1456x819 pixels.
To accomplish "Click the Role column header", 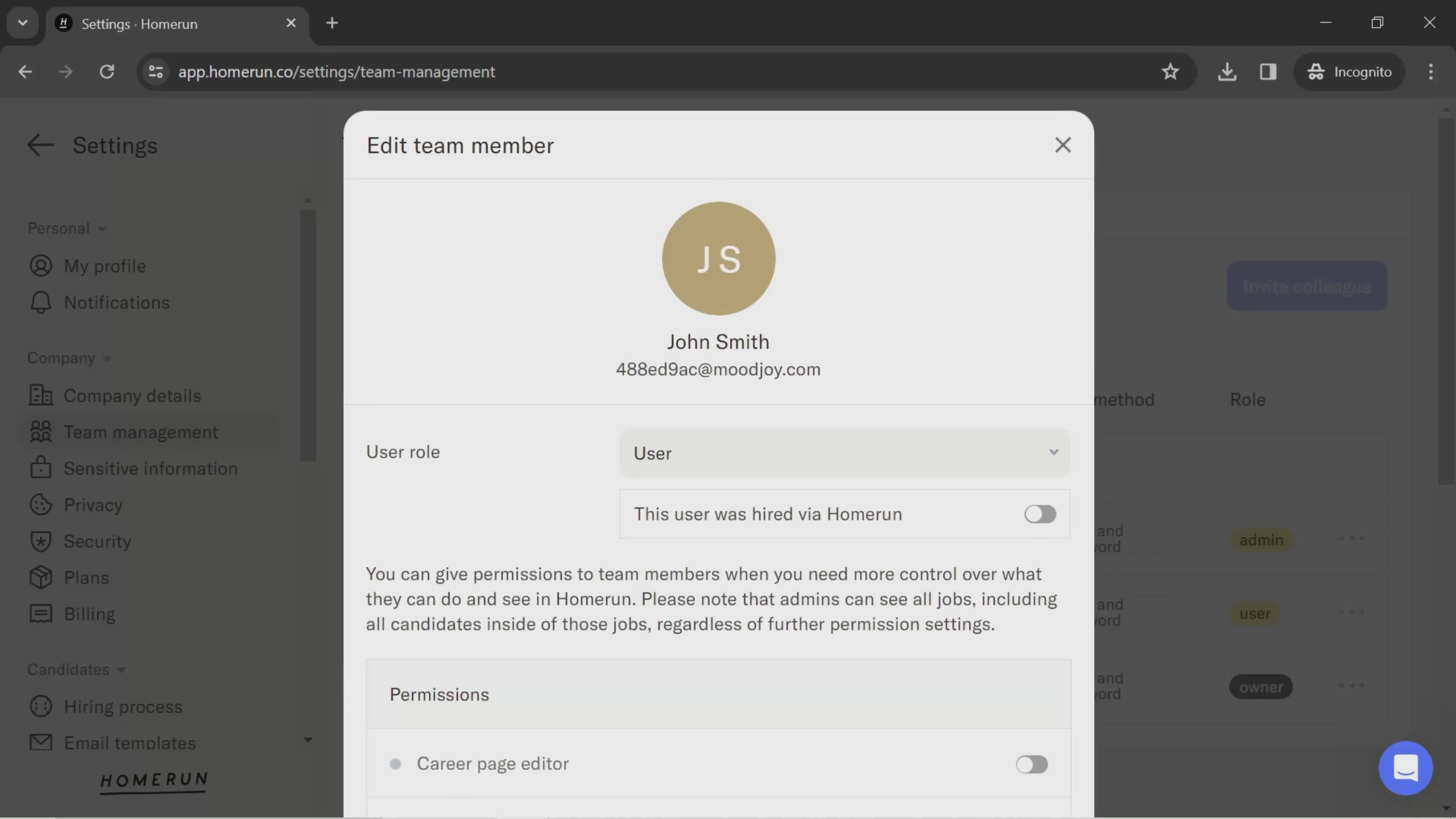I will click(1247, 400).
